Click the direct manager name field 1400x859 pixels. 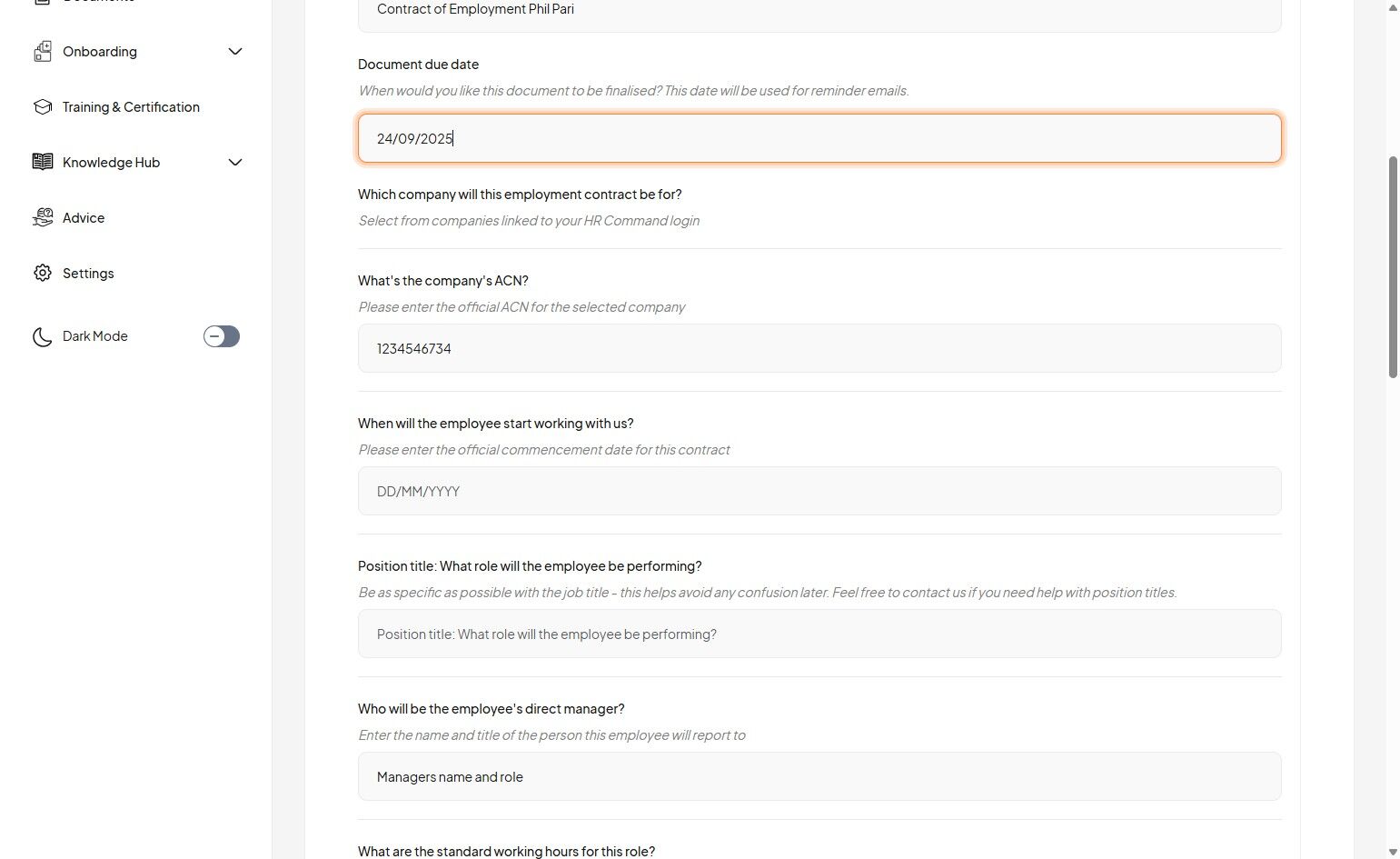(x=819, y=776)
